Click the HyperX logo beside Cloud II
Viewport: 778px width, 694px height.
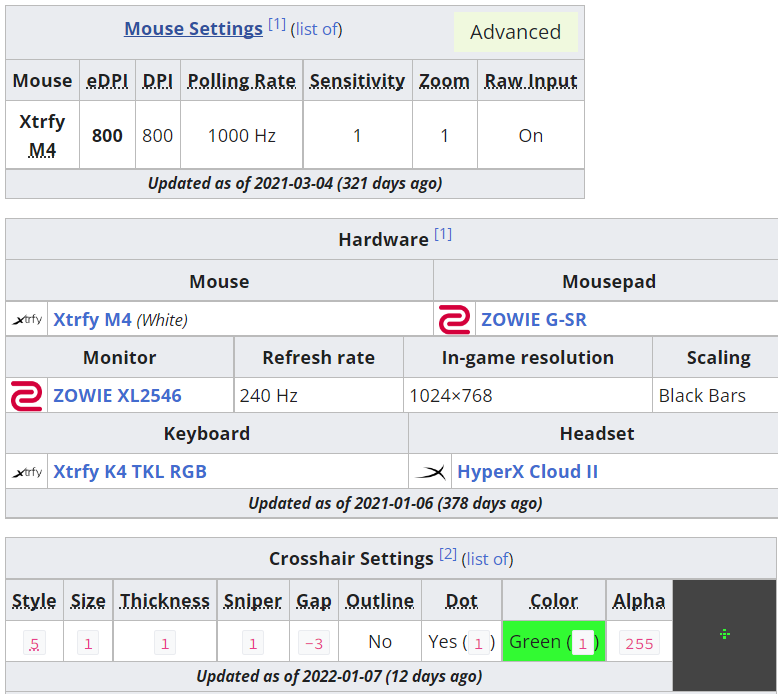pyautogui.click(x=430, y=472)
